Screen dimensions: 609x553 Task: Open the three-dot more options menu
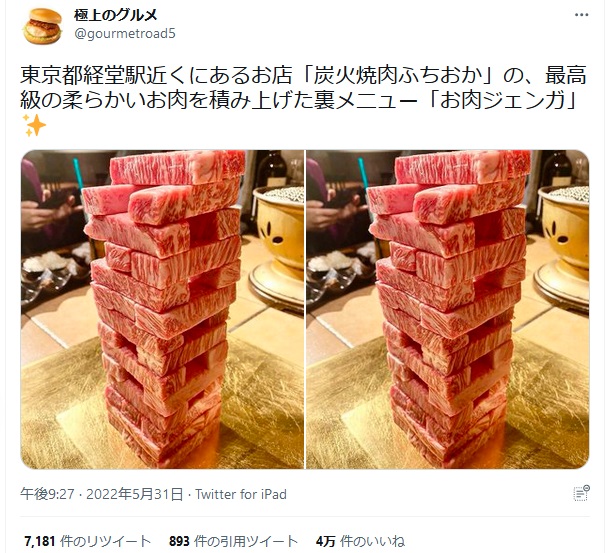coord(581,15)
